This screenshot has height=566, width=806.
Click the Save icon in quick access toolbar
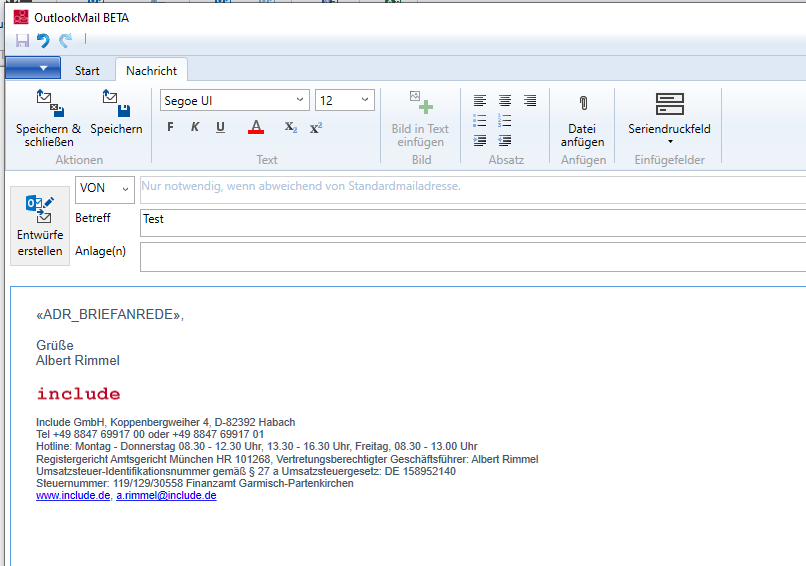pos(22,40)
